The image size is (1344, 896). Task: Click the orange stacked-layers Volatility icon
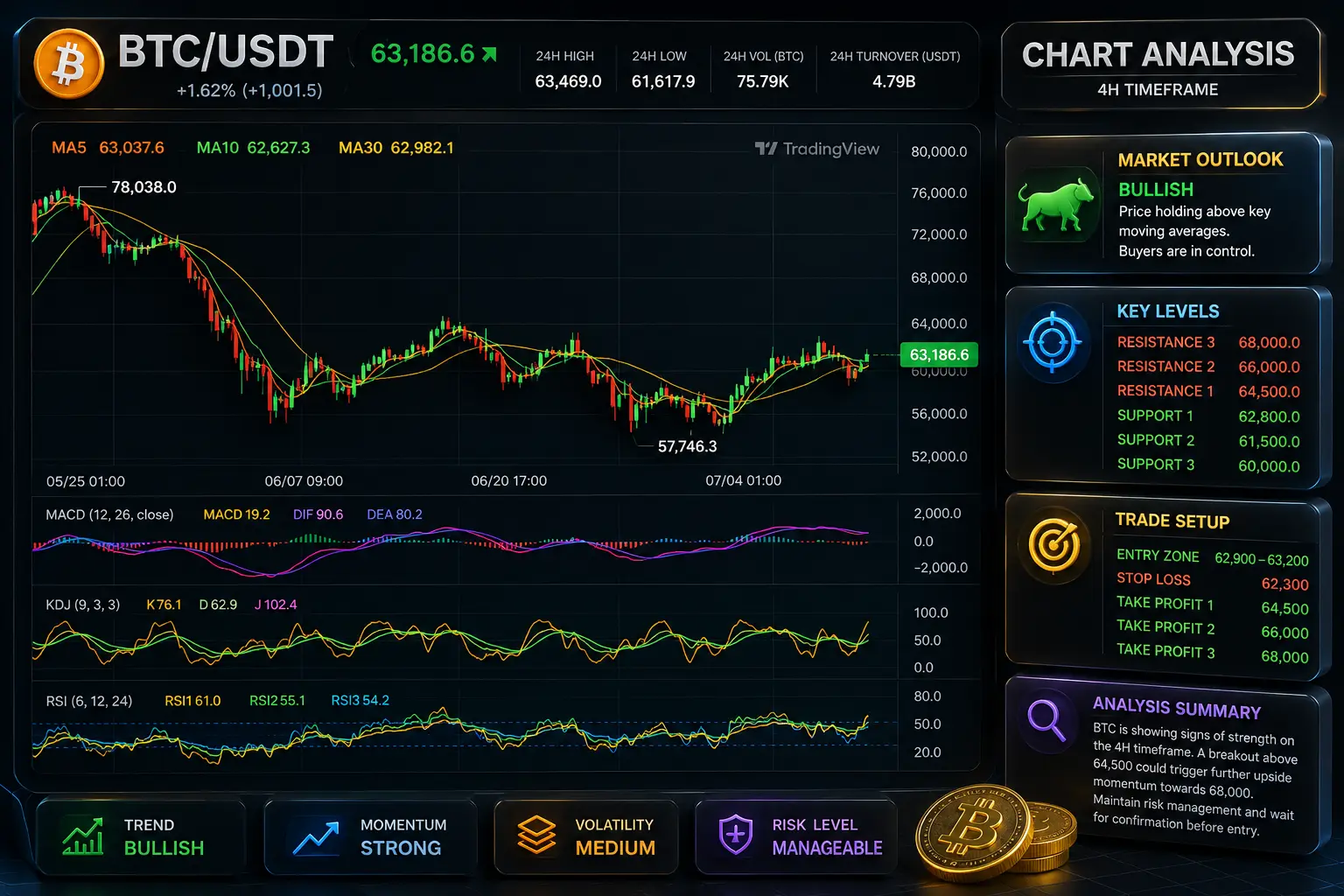pyautogui.click(x=536, y=835)
